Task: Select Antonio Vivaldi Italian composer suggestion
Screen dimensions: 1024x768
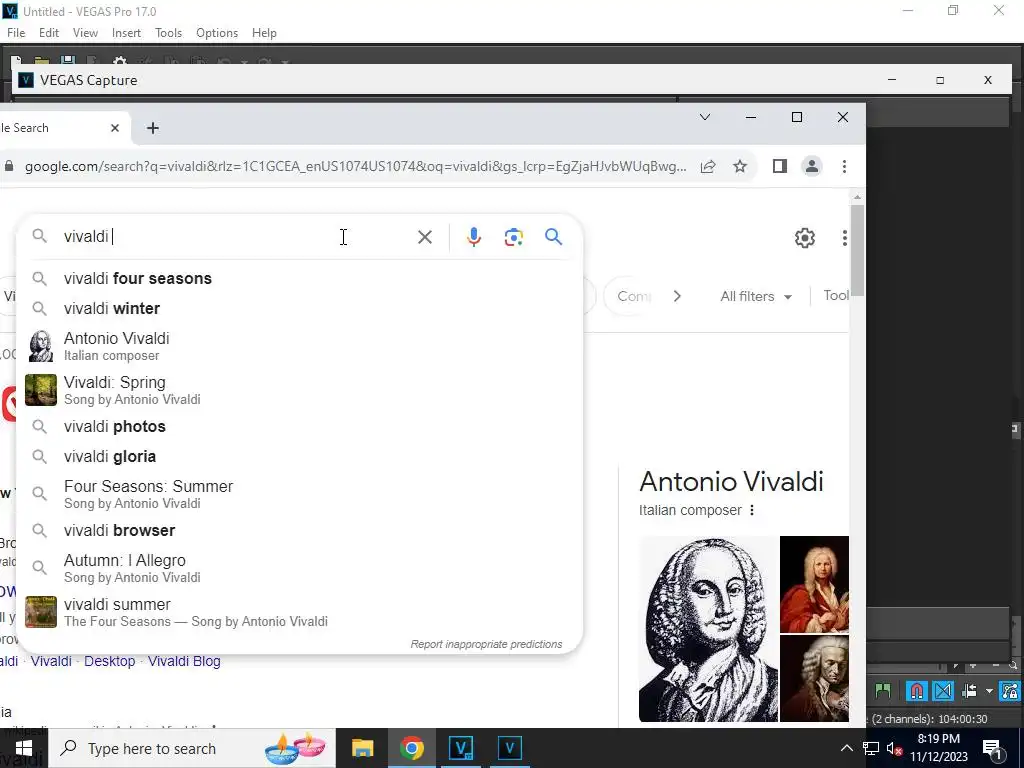Action: [300, 346]
